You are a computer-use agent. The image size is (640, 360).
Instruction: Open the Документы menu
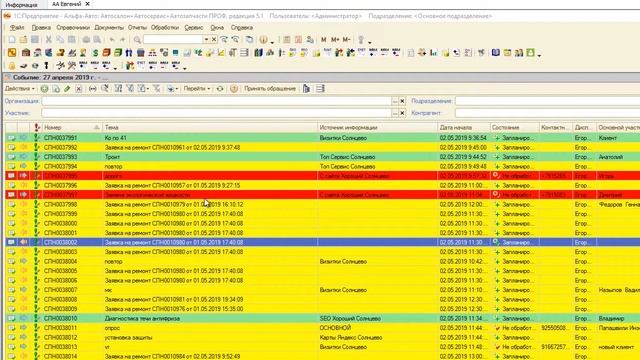tap(109, 28)
